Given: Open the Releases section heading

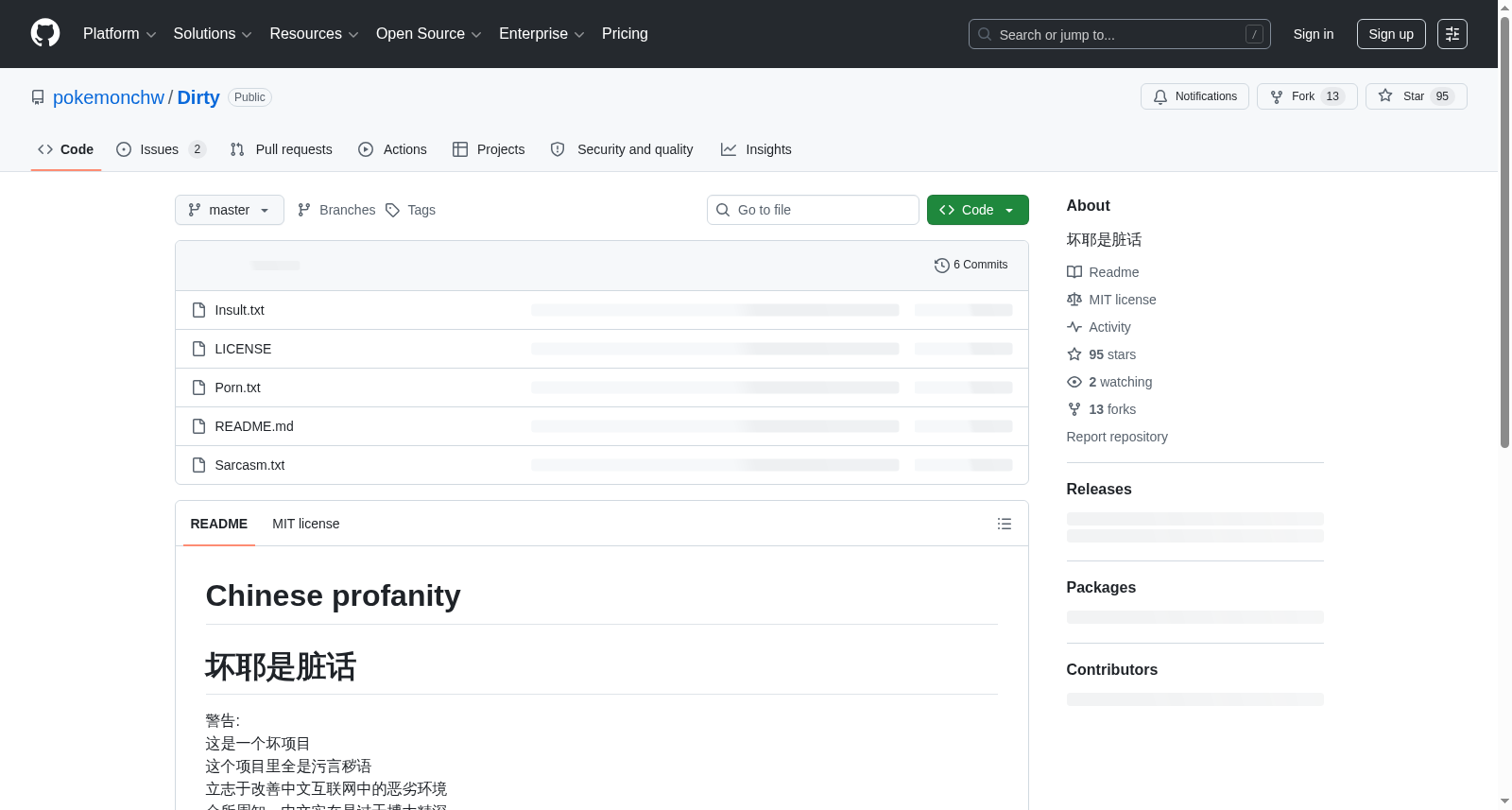Looking at the screenshot, I should click(x=1099, y=489).
